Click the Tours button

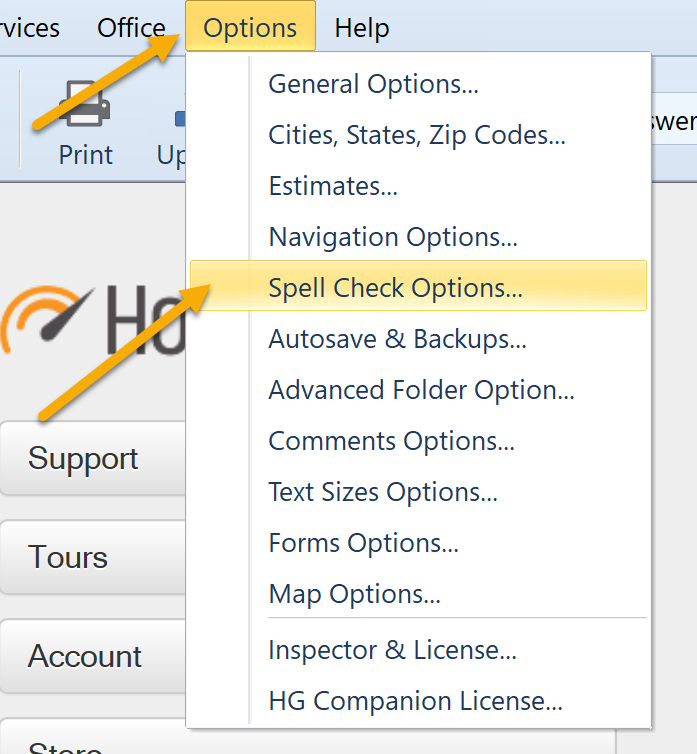(92, 557)
